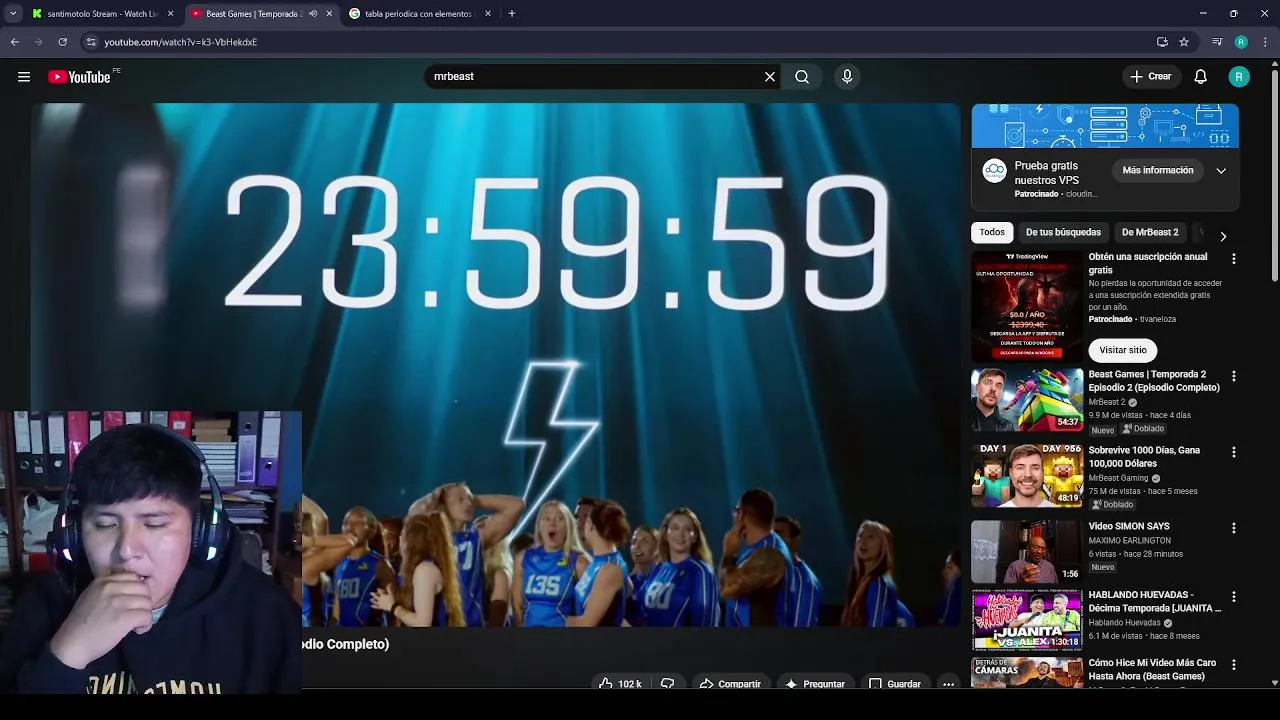Start voice search with microphone icon
The height and width of the screenshot is (720, 1280).
pos(847,77)
